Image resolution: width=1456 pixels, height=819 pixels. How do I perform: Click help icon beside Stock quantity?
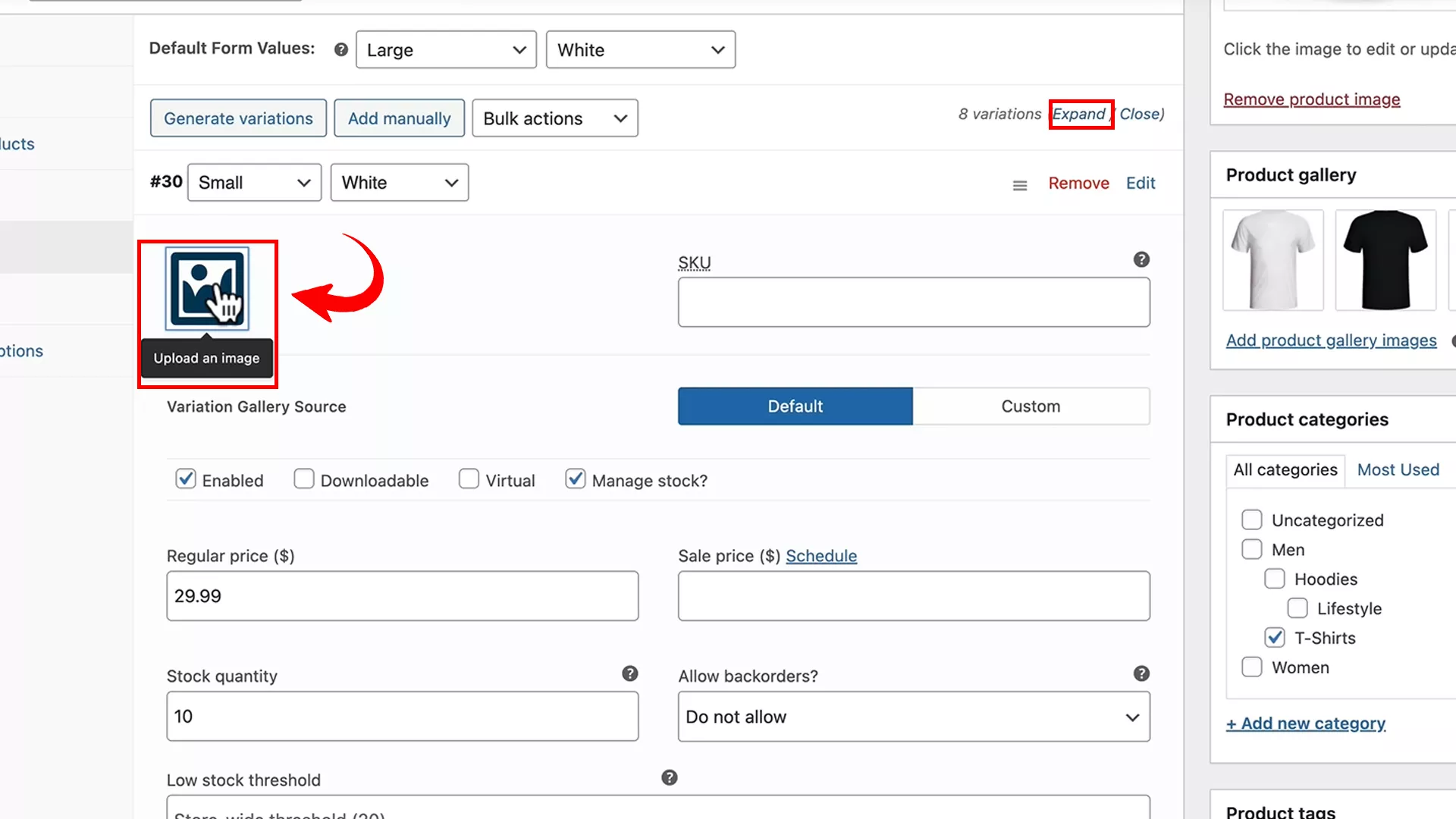point(629,673)
